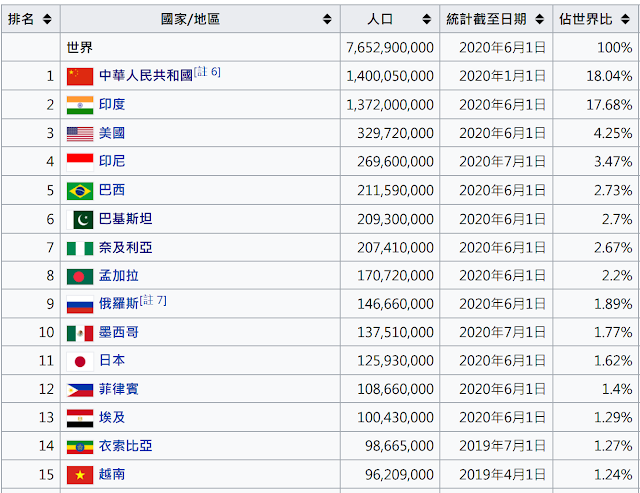
Task: Open footnote [註 6] reference
Action: click(207, 72)
